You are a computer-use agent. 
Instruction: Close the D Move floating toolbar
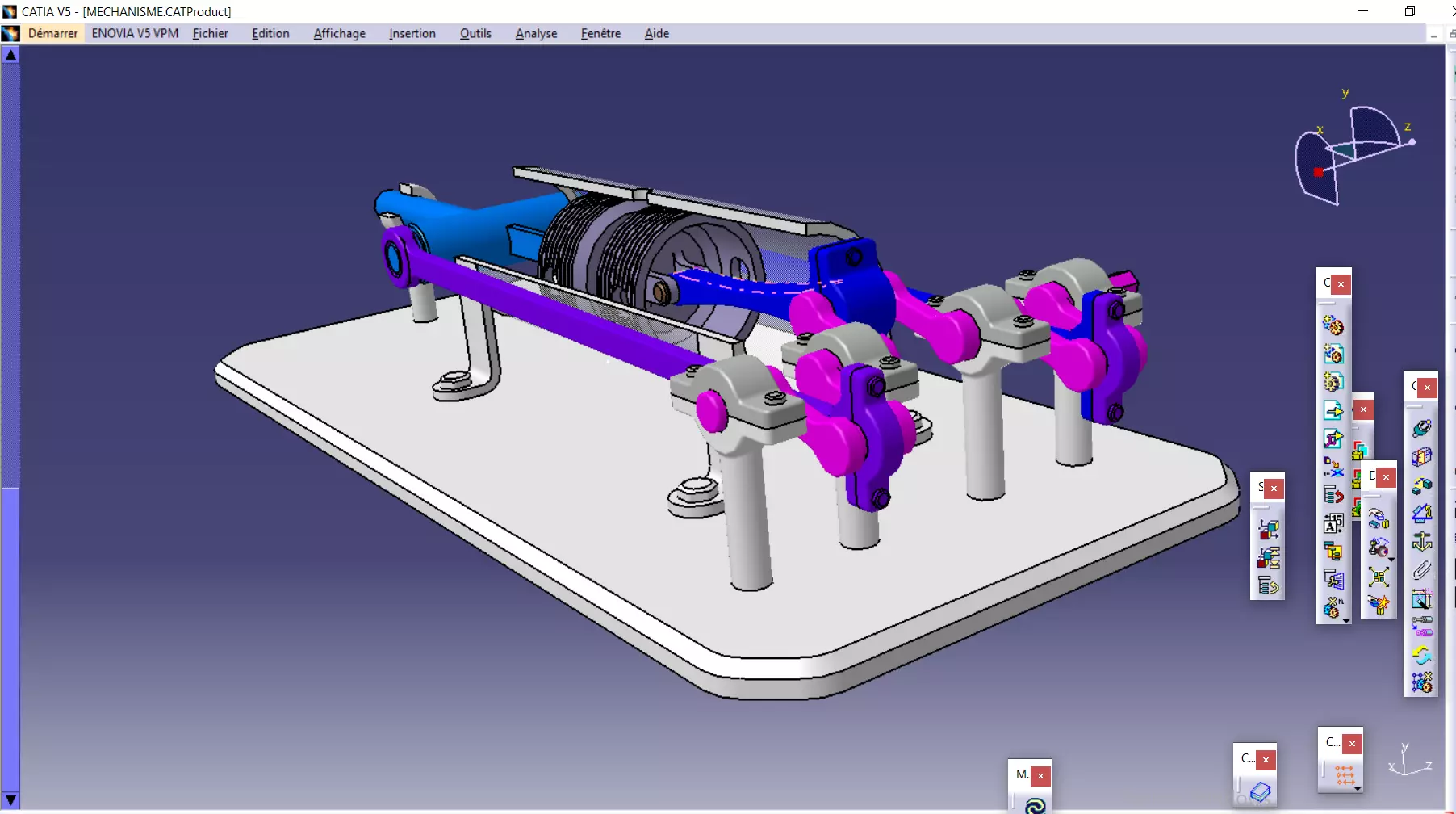(x=1386, y=477)
